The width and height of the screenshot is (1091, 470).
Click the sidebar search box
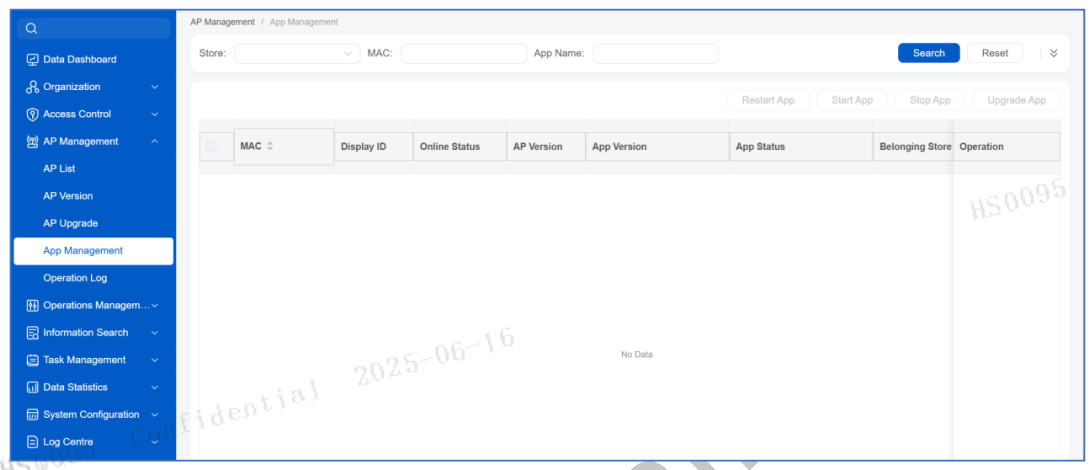(94, 29)
